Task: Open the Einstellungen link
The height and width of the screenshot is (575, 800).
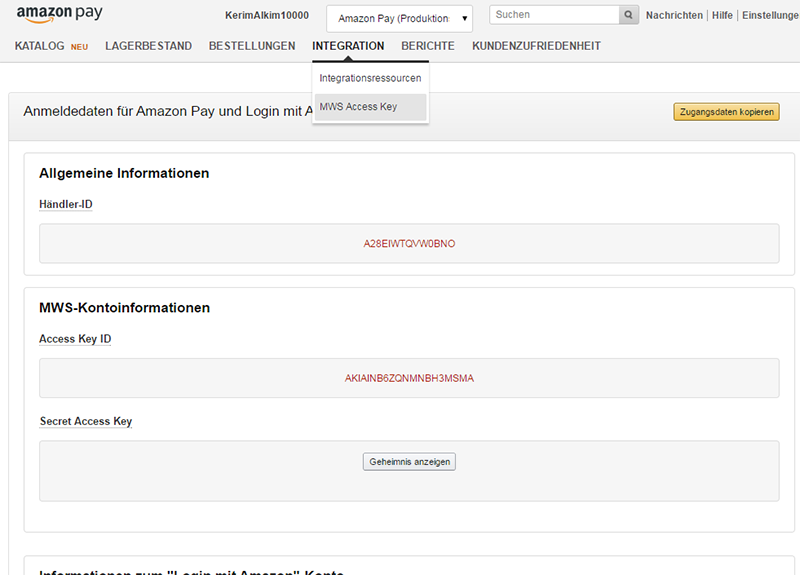Action: (x=770, y=15)
